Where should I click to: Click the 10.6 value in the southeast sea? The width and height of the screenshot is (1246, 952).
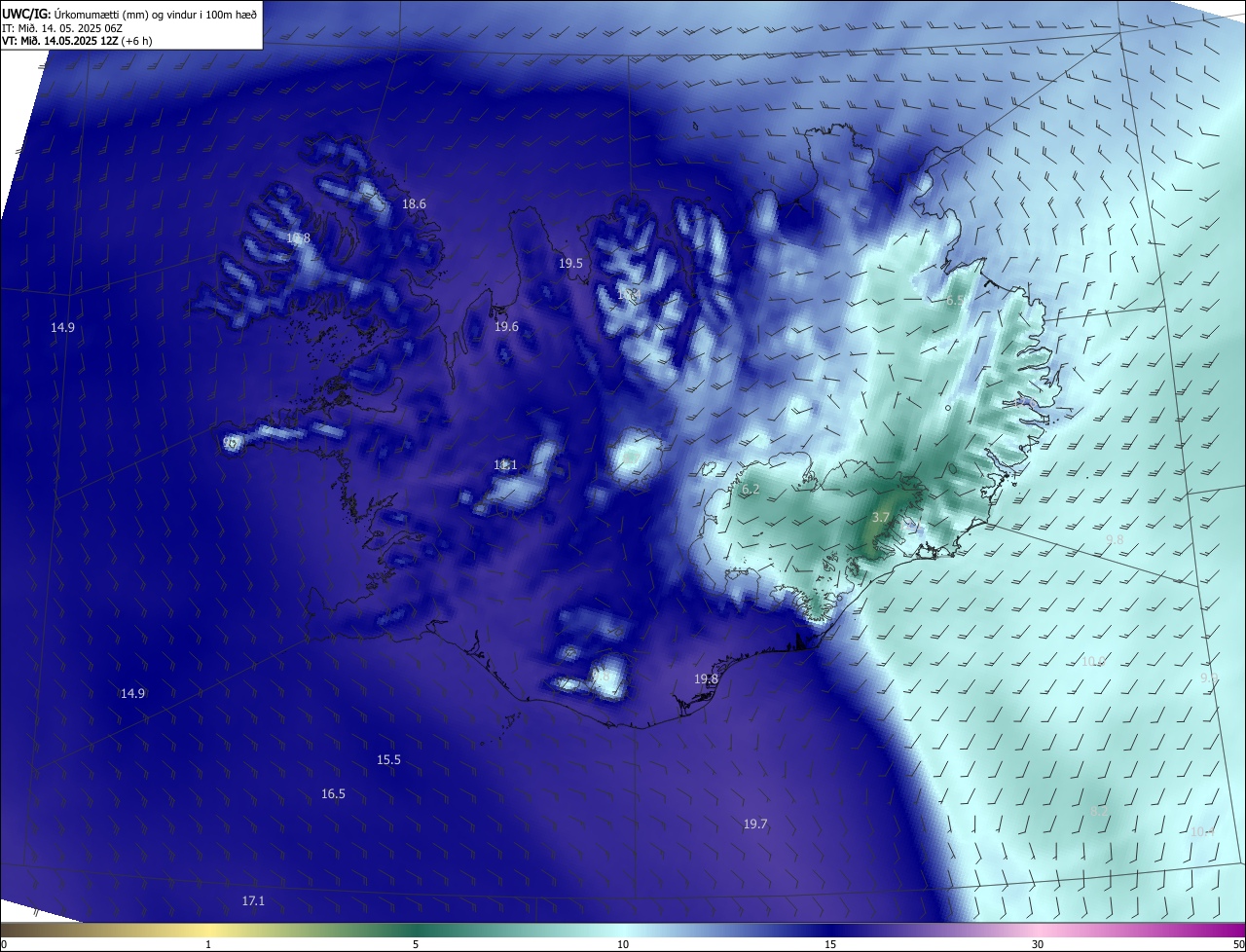pyautogui.click(x=1094, y=661)
